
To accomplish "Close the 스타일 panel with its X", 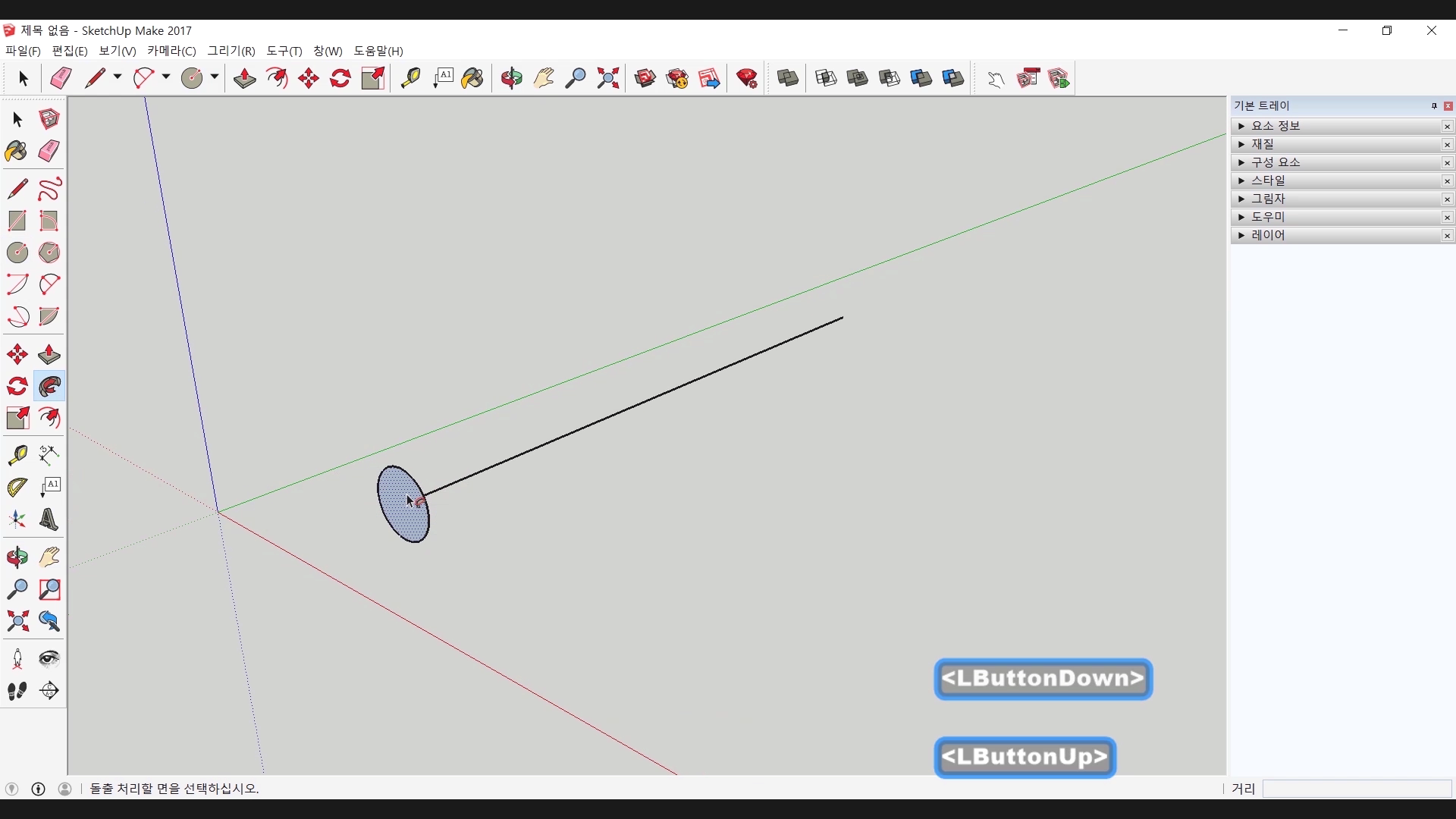I will coord(1447,181).
